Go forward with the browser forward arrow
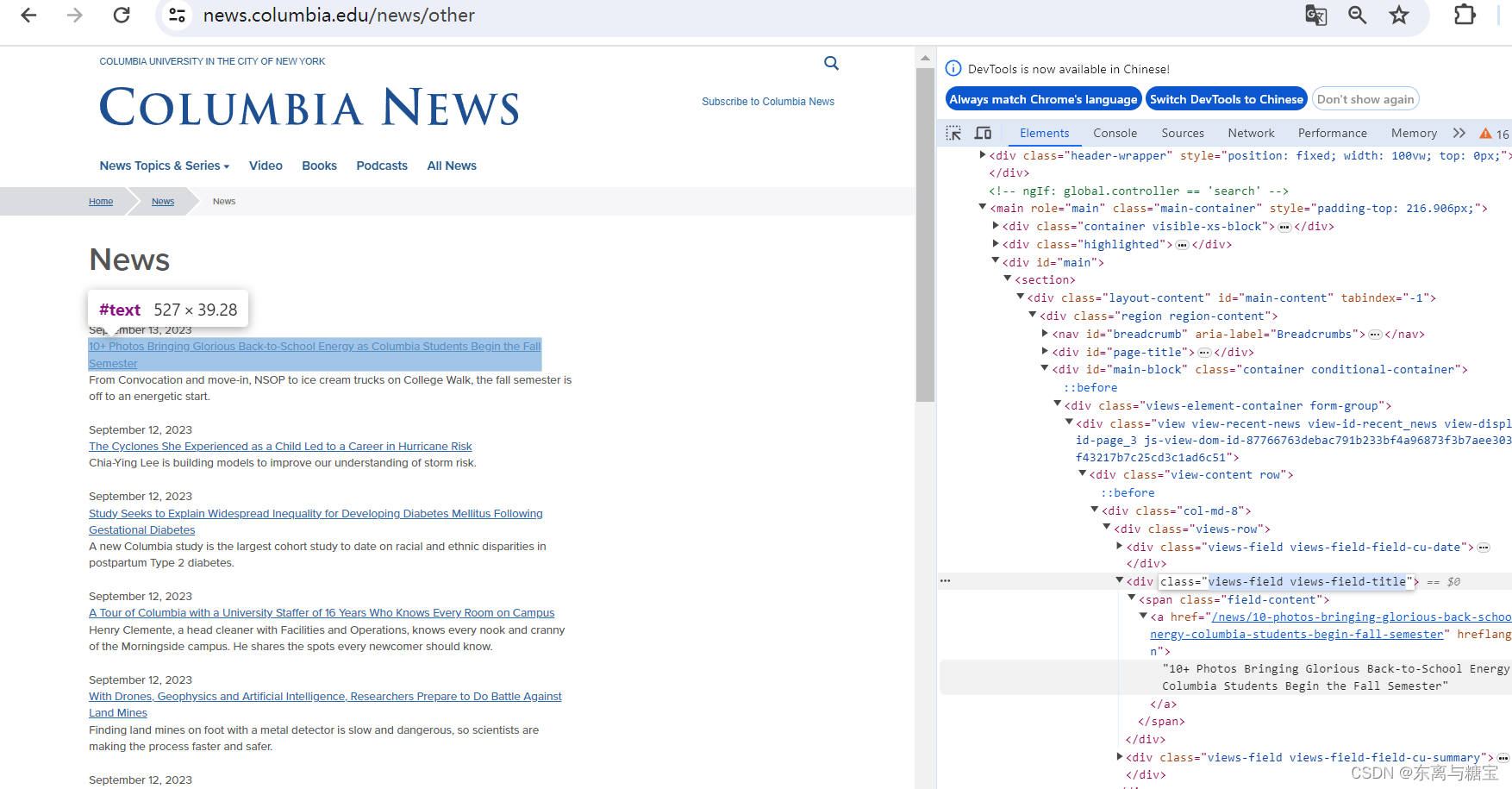This screenshot has height=789, width=1512. [x=75, y=15]
